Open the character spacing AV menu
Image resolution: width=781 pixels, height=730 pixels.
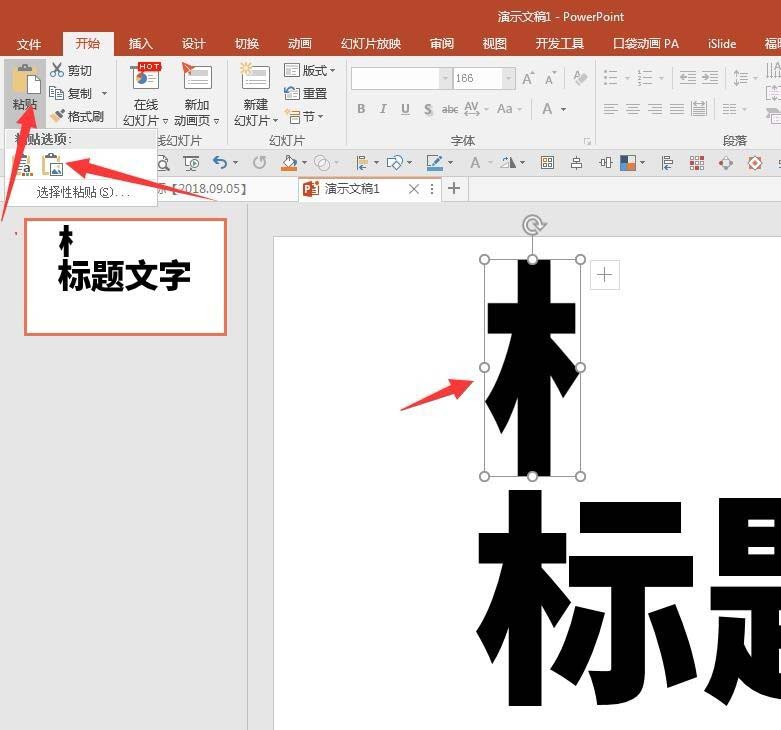(x=476, y=109)
